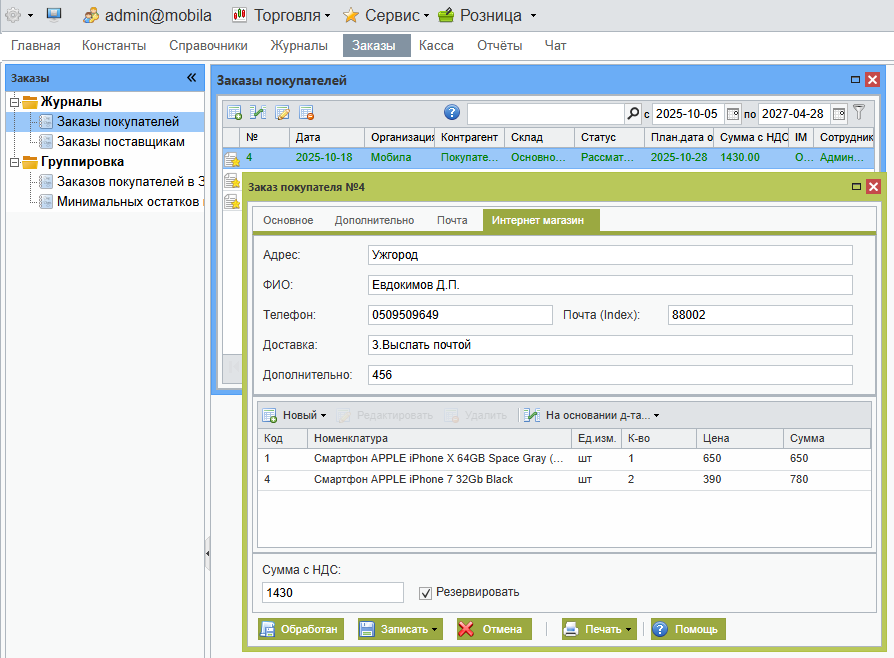Click the filter funnel icon in orders list
This screenshot has width=894, height=658.
(858, 112)
